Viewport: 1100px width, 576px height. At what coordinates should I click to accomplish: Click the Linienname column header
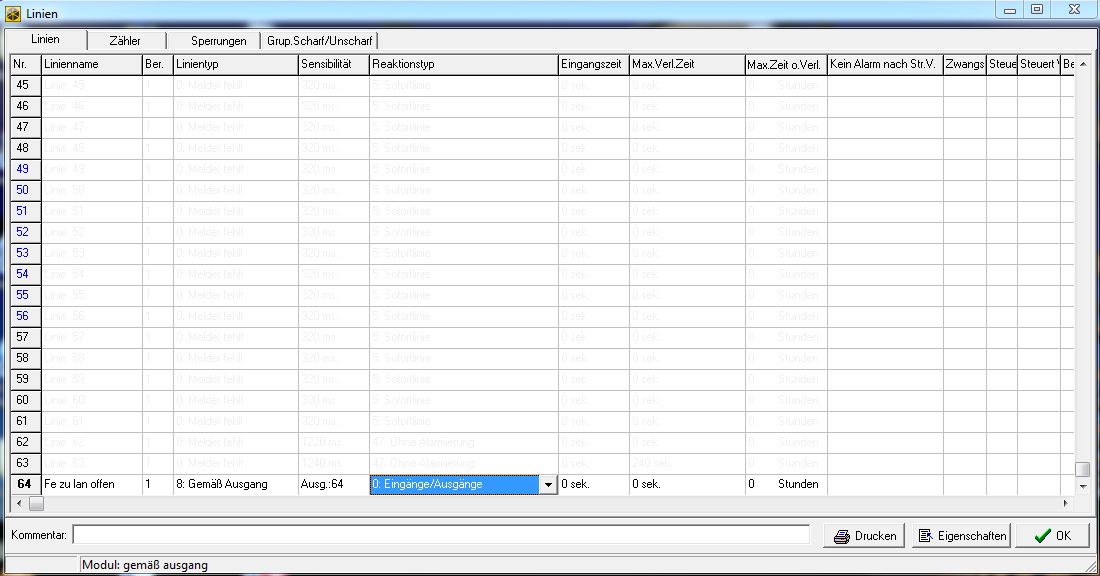[x=90, y=64]
